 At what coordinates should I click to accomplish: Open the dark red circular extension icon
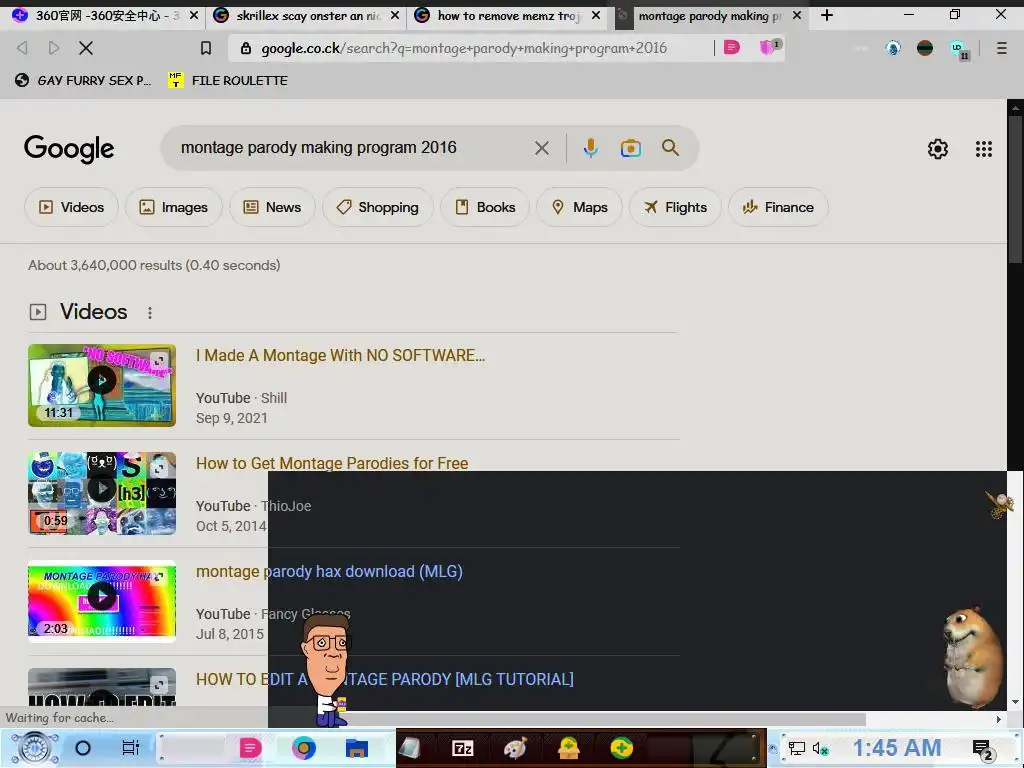(x=925, y=48)
